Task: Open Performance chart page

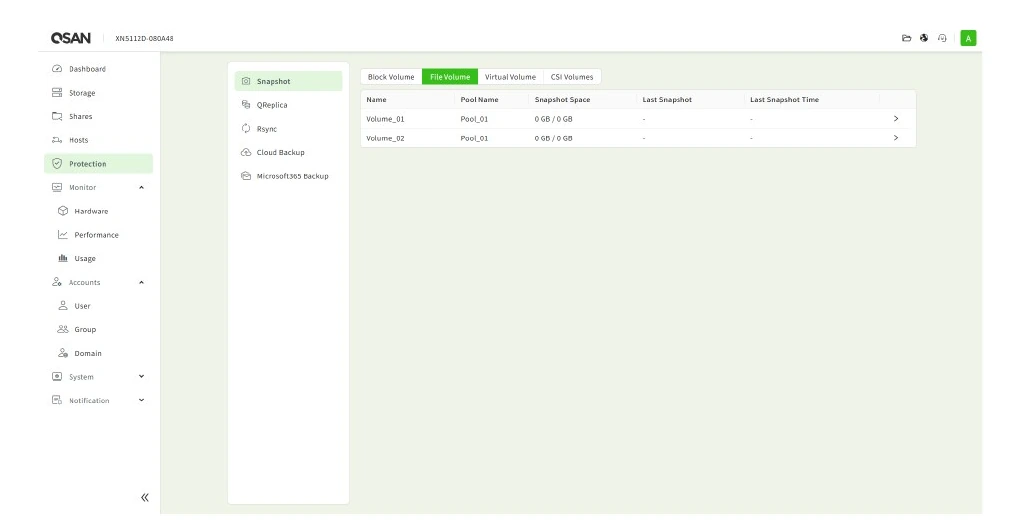Action: (x=96, y=235)
